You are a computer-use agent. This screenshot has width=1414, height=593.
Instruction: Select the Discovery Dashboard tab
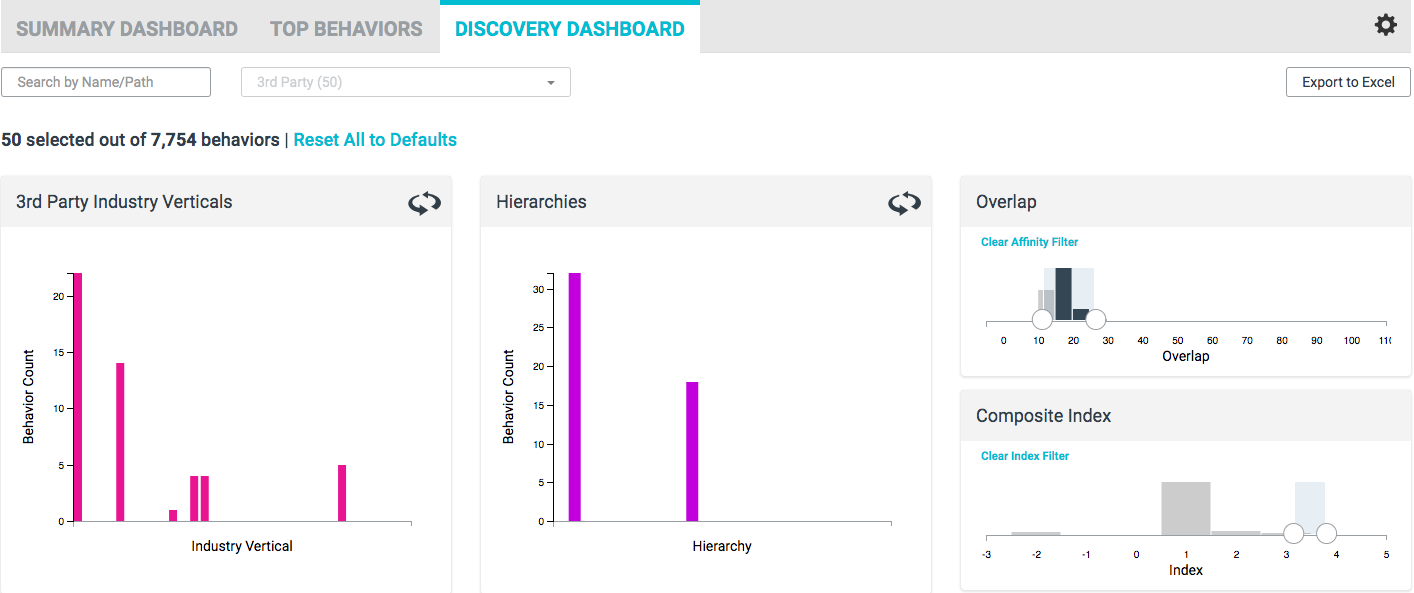[569, 29]
